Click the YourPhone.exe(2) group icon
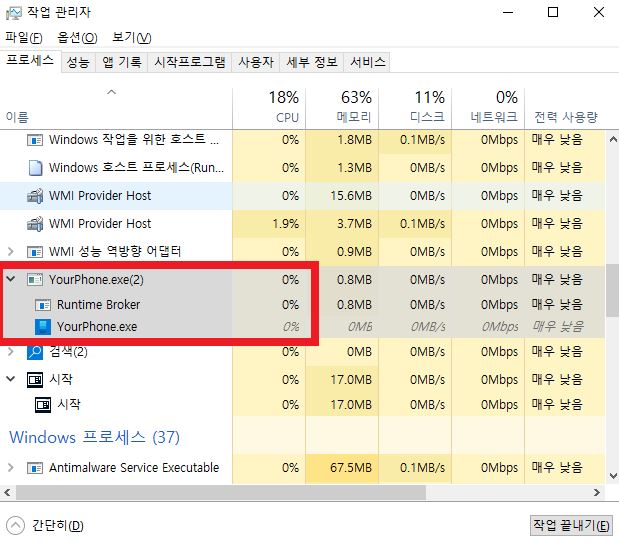Image resolution: width=619 pixels, height=548 pixels. pos(35,280)
